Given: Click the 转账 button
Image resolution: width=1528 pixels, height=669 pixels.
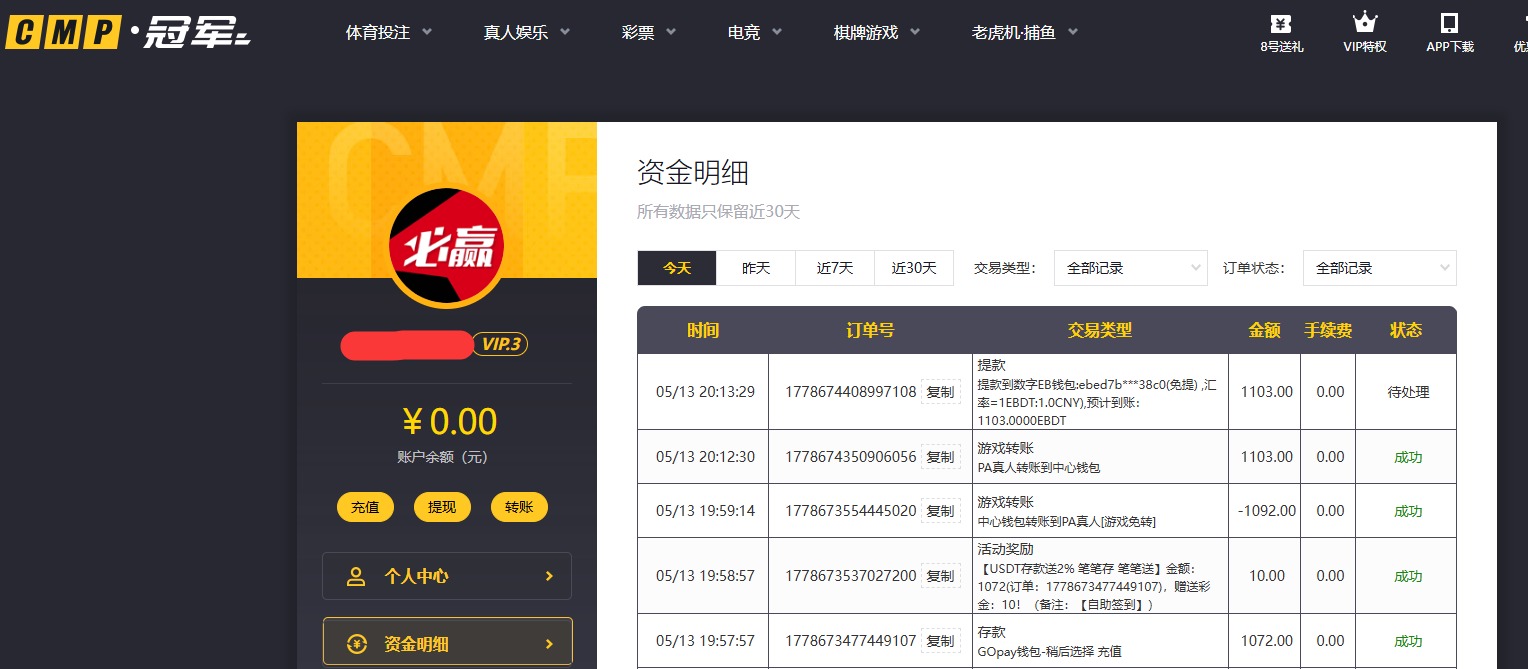Looking at the screenshot, I should 519,507.
